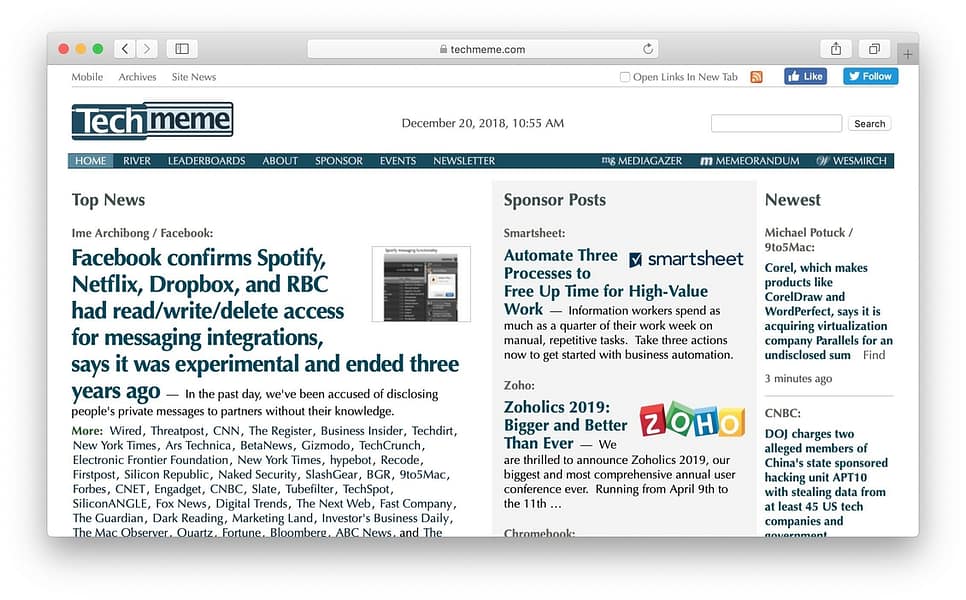Open the tab overview icon
This screenshot has height=600, width=966.
(x=874, y=48)
